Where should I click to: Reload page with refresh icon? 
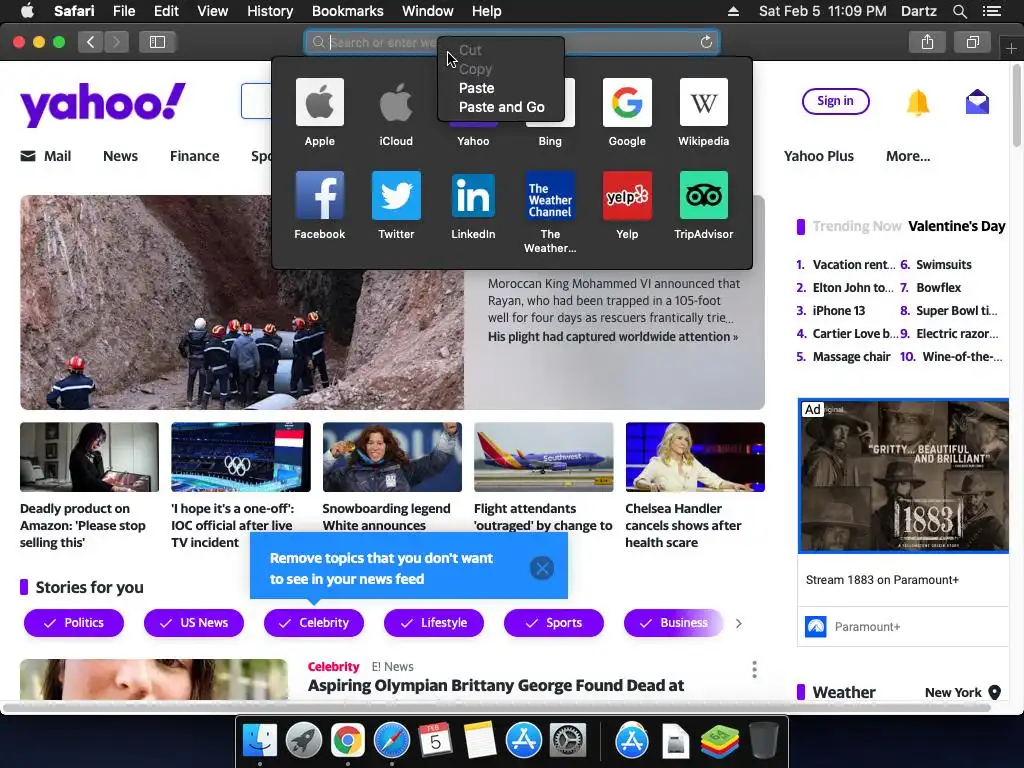[x=706, y=42]
